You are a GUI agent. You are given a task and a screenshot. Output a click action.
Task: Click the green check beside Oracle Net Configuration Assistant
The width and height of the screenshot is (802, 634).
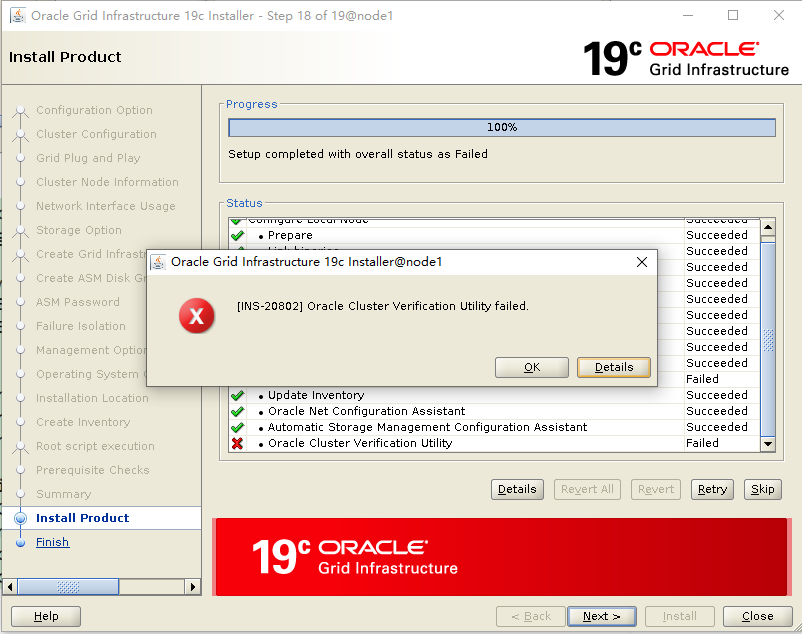pyautogui.click(x=237, y=411)
